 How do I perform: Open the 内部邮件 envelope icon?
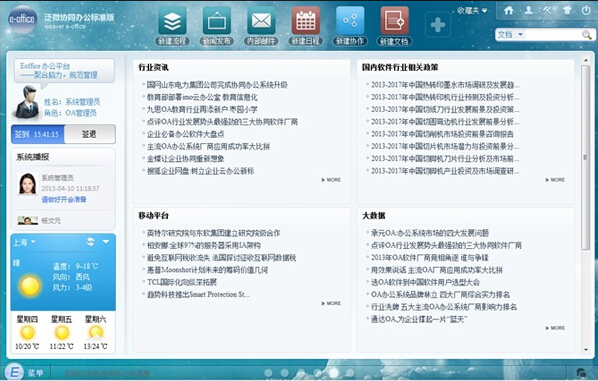click(x=261, y=21)
